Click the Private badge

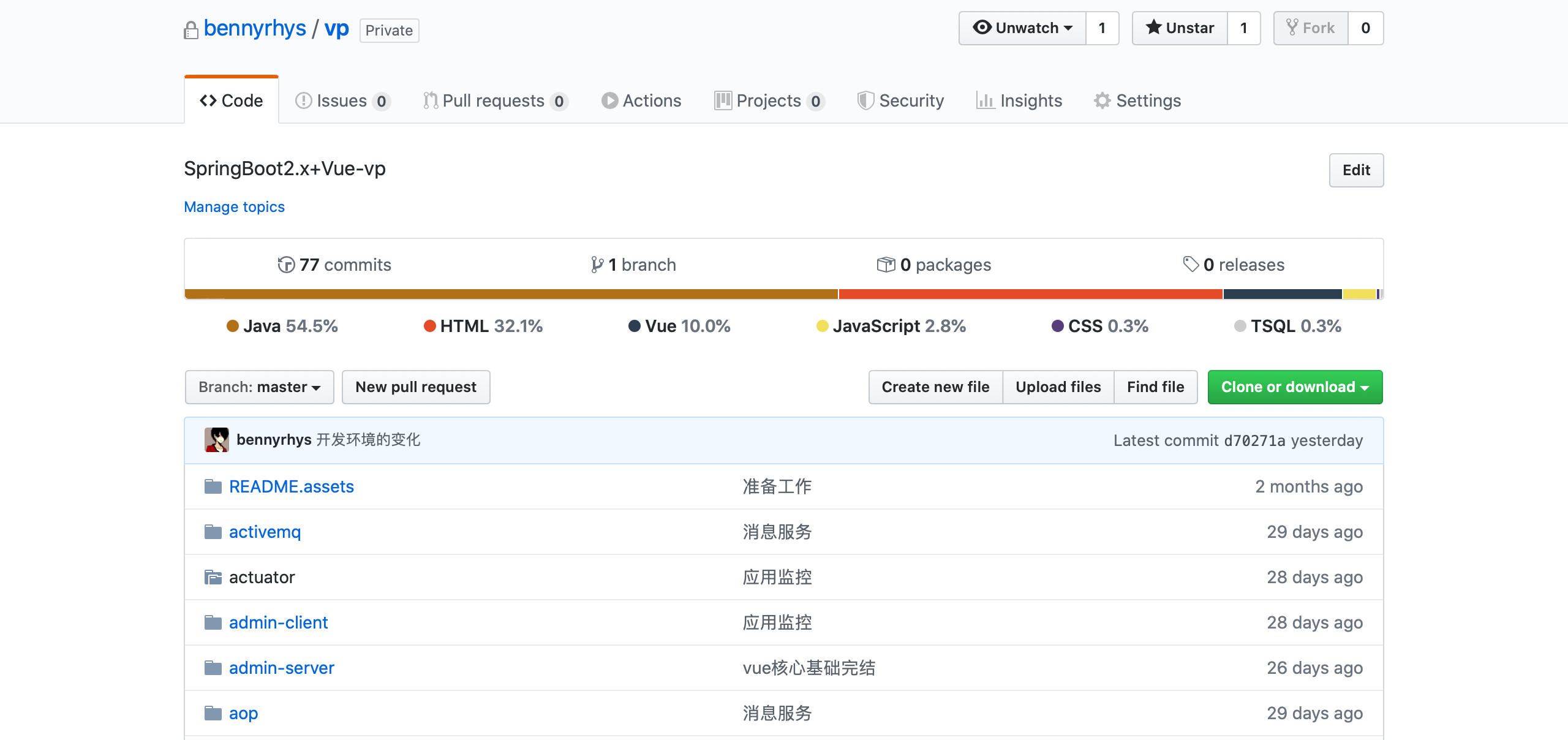390,31
